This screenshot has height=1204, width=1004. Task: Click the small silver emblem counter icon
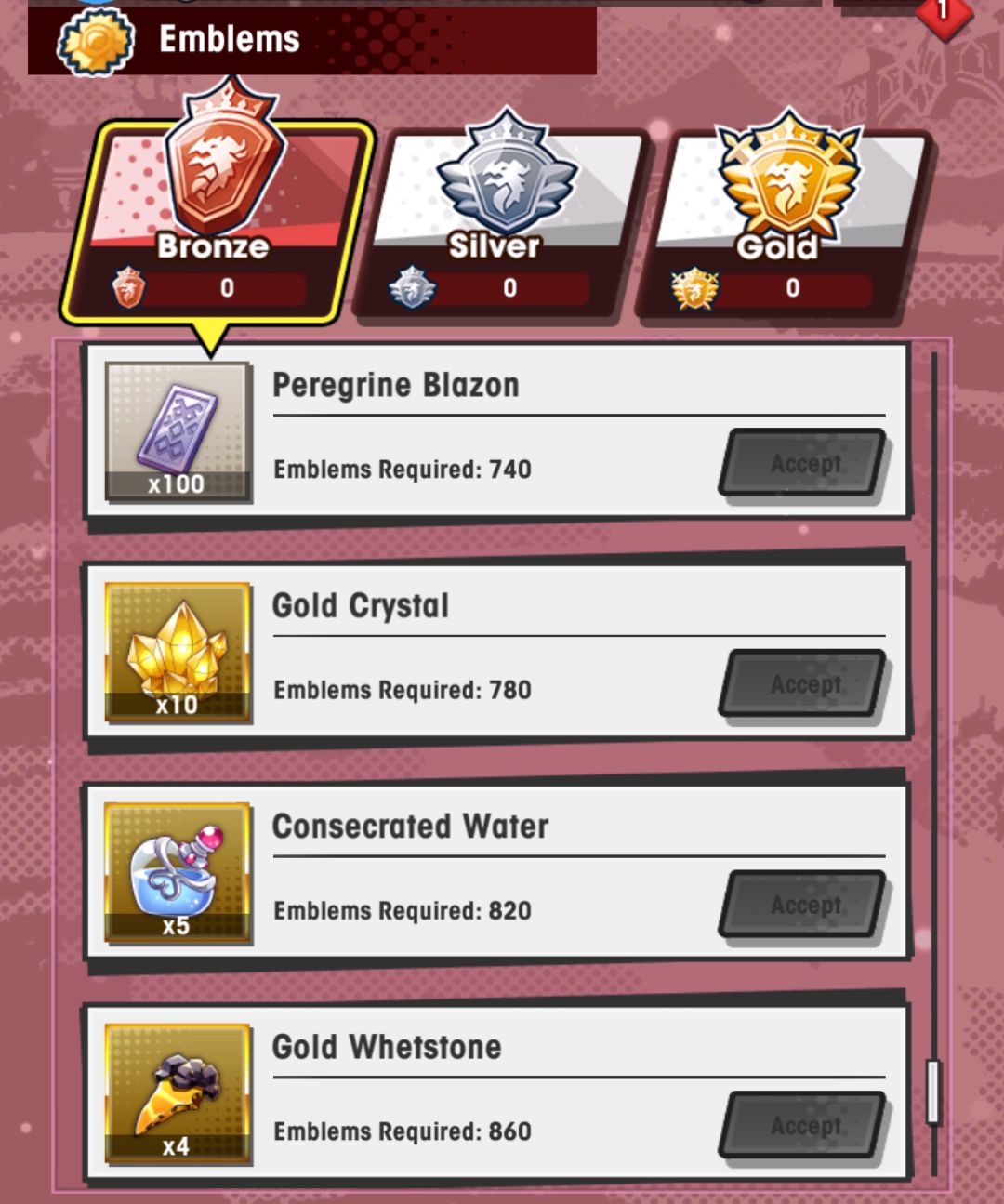tap(412, 287)
